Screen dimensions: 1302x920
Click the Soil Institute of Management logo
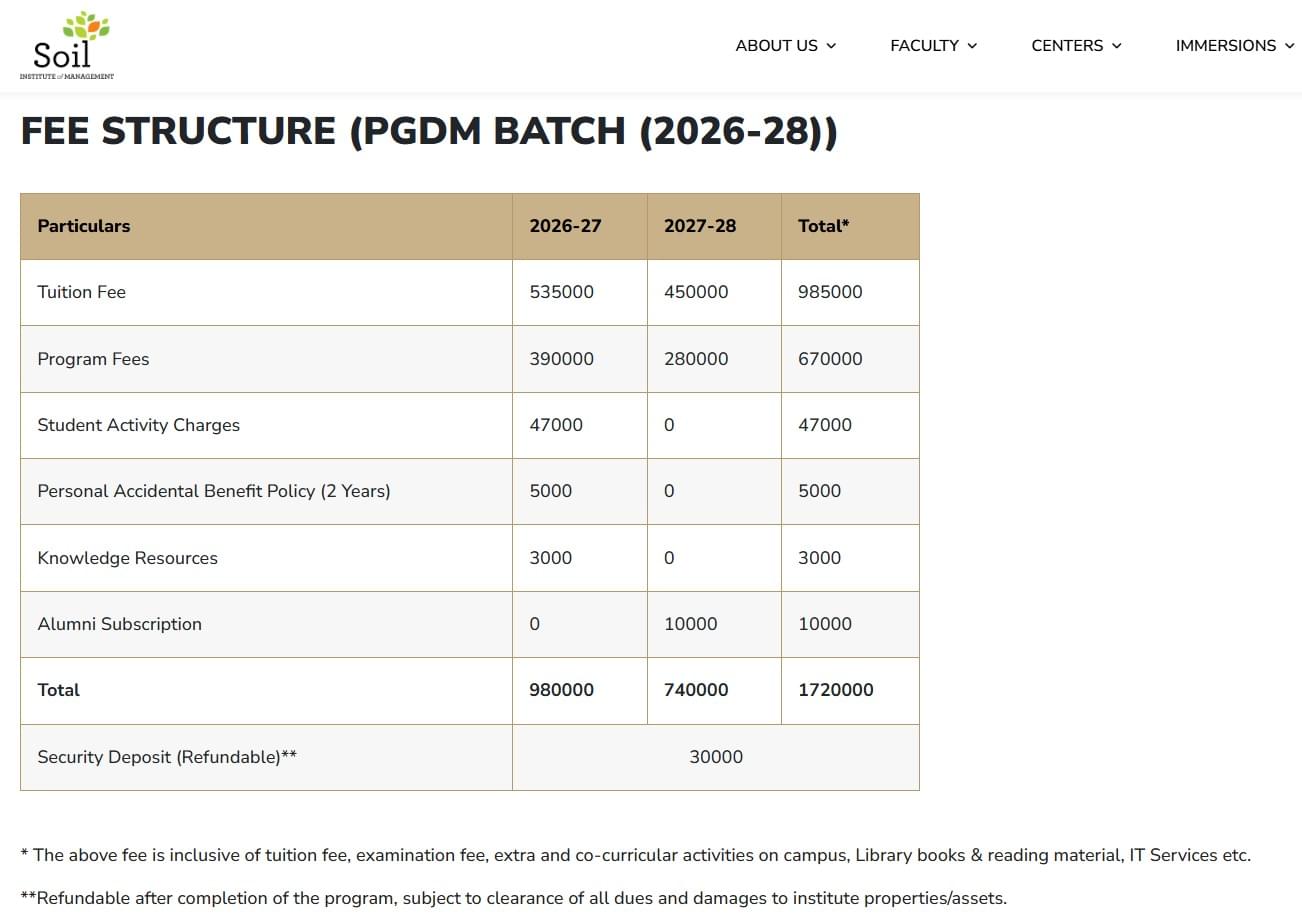point(67,46)
